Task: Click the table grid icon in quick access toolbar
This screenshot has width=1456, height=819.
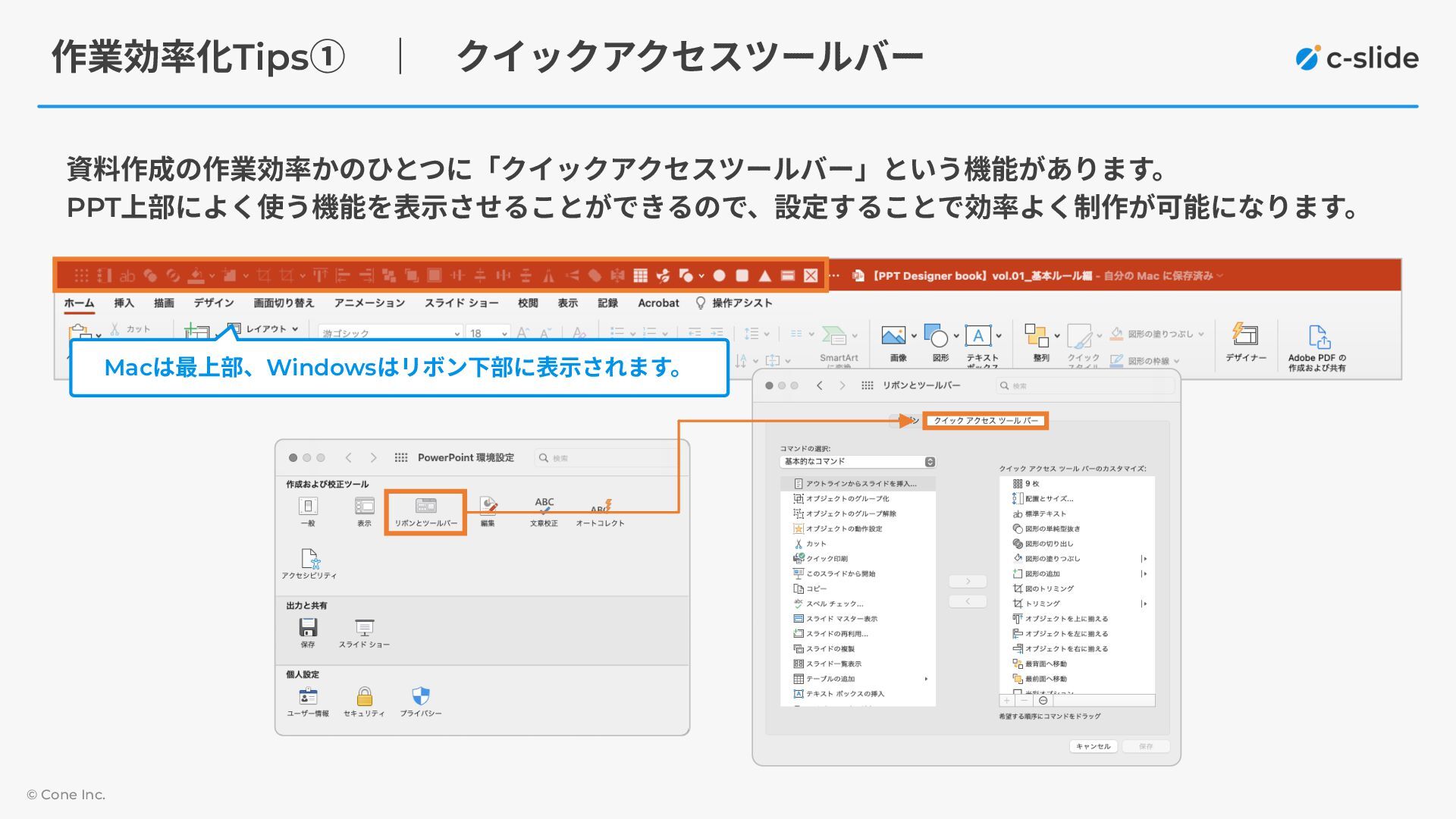Action: click(640, 275)
